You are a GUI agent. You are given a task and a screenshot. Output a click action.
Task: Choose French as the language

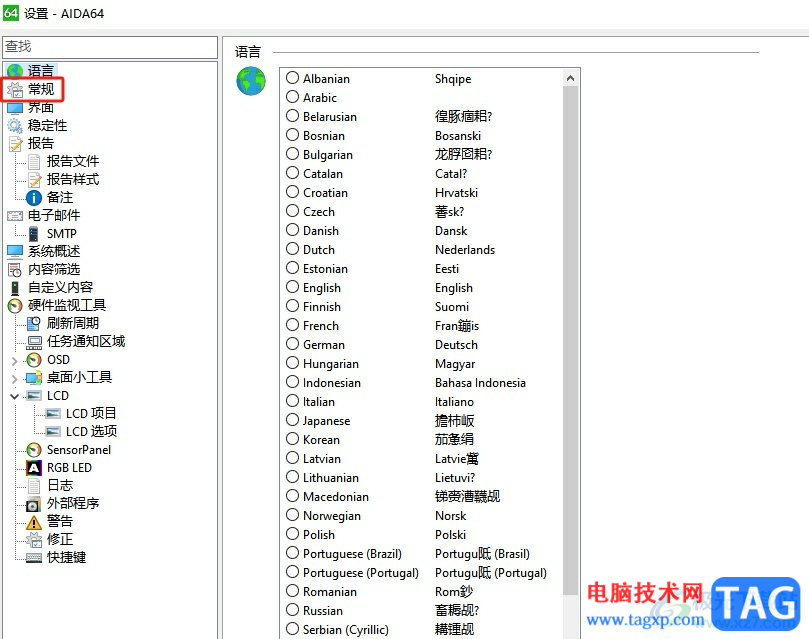293,325
